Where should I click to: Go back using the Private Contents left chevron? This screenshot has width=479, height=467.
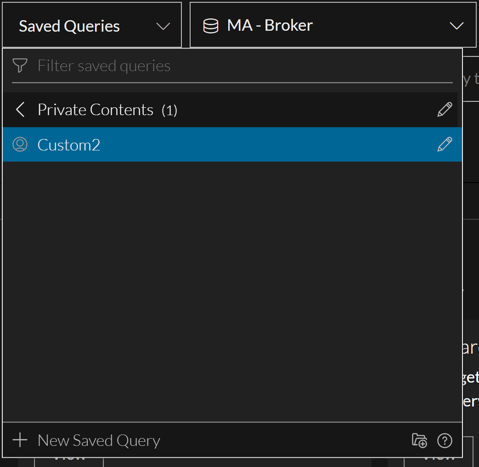tap(20, 109)
